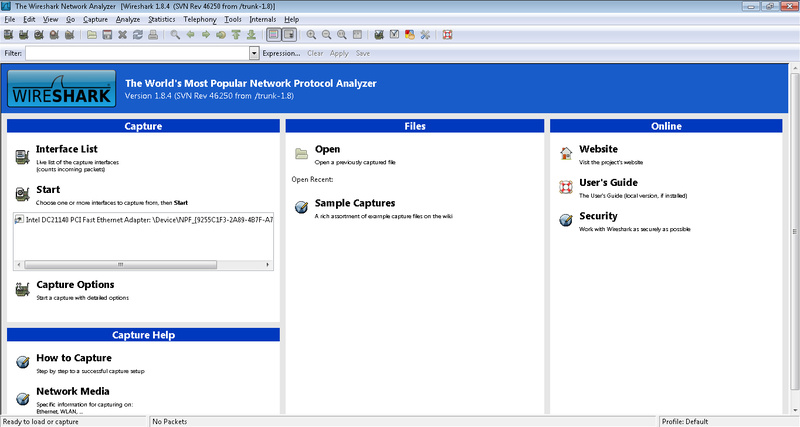This screenshot has height=427, width=800.
Task: Open the Edit menu
Action: (x=29, y=19)
